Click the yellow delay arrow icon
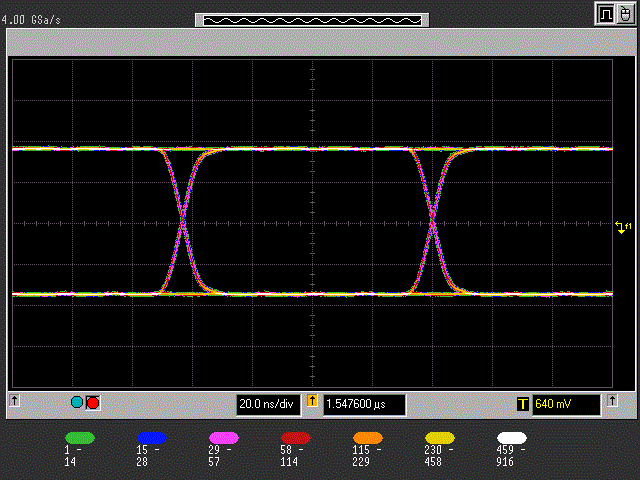The image size is (640, 480). (312, 400)
